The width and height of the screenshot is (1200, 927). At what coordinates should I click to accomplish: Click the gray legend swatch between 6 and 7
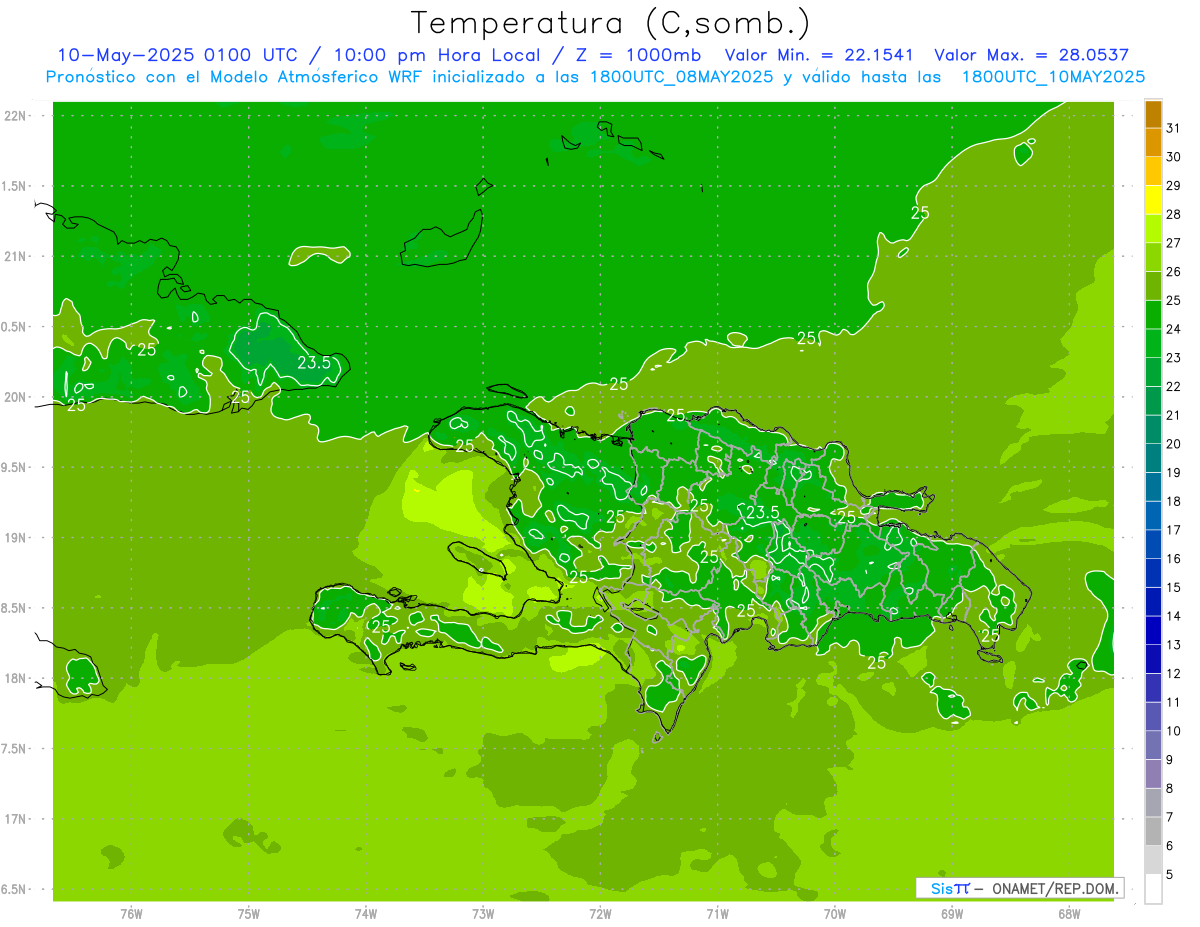1153,832
